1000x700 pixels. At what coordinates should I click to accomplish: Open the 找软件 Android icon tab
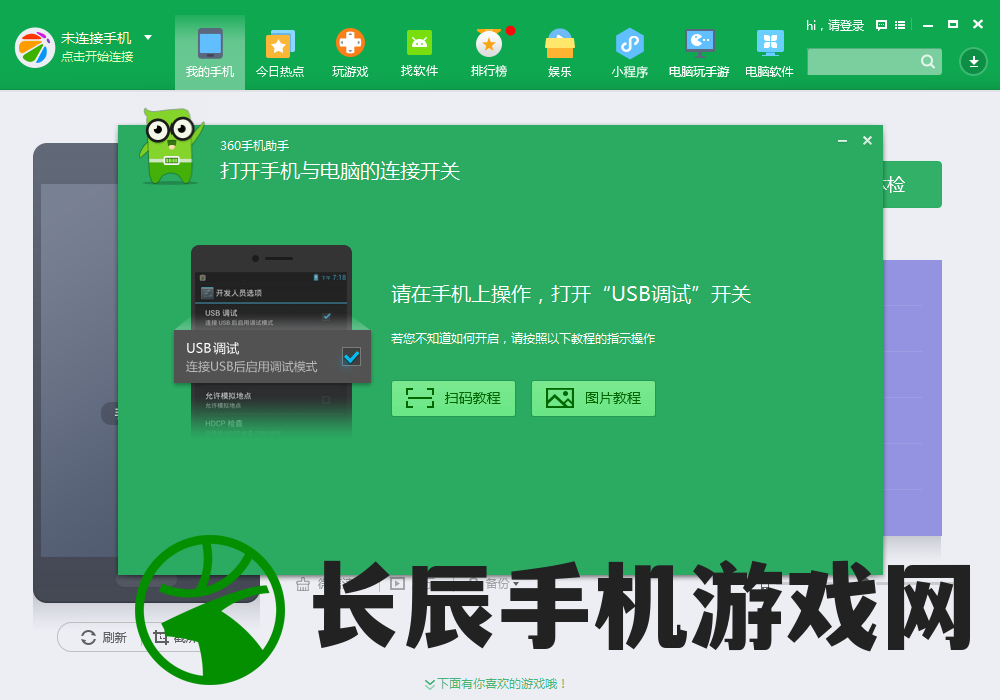pos(419,52)
